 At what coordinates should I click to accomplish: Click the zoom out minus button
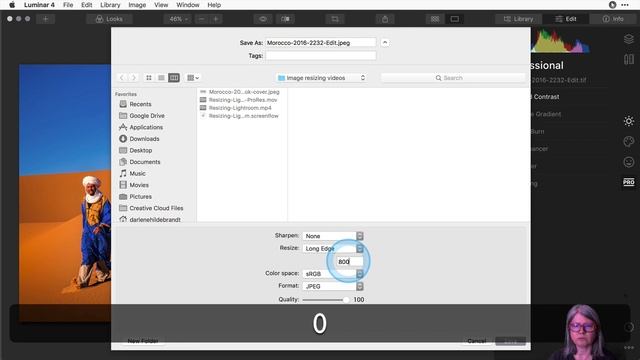point(202,19)
